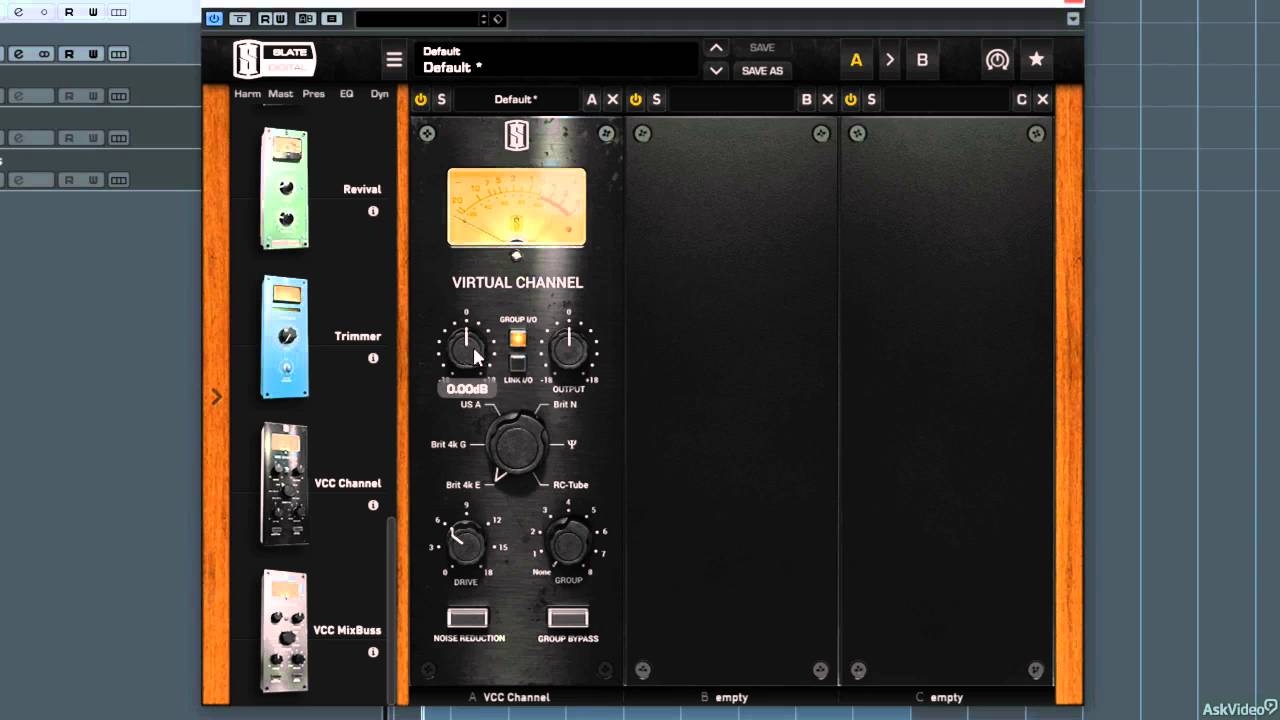Screen dimensions: 1280x720
Task: Open the favorites star icon
Action: pyautogui.click(x=1036, y=60)
